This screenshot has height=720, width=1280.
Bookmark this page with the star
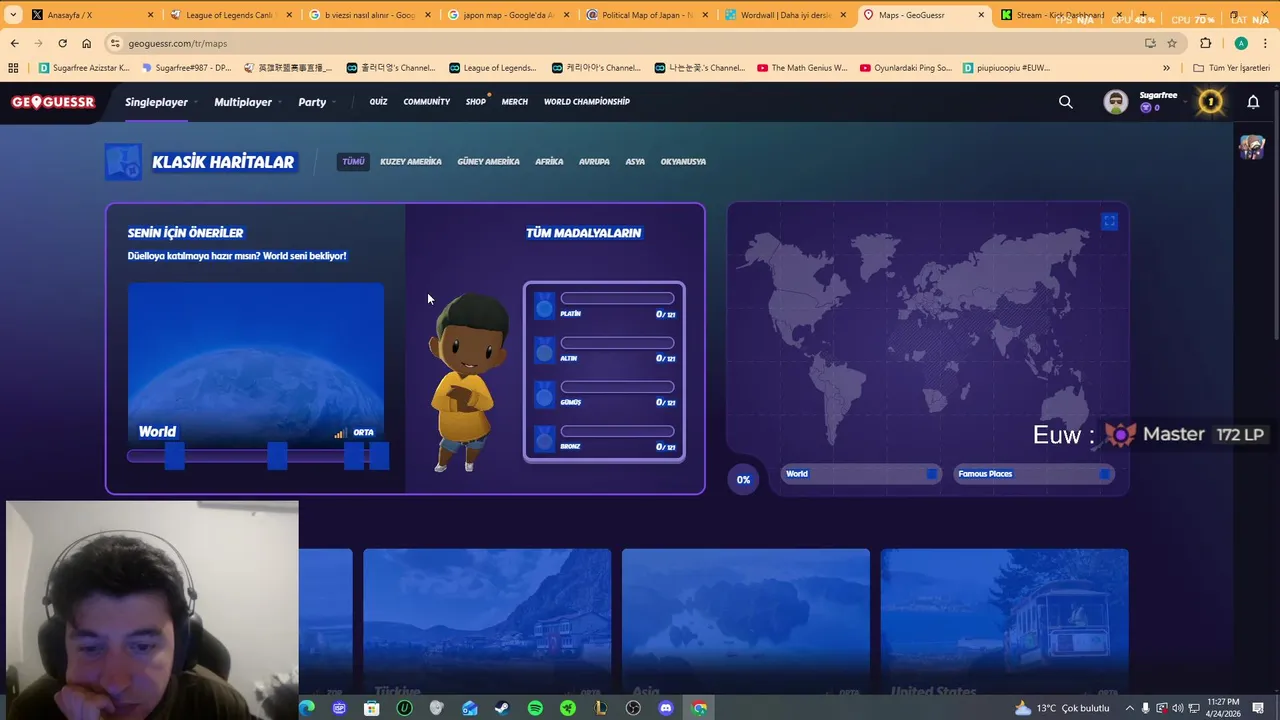coord(1172,43)
